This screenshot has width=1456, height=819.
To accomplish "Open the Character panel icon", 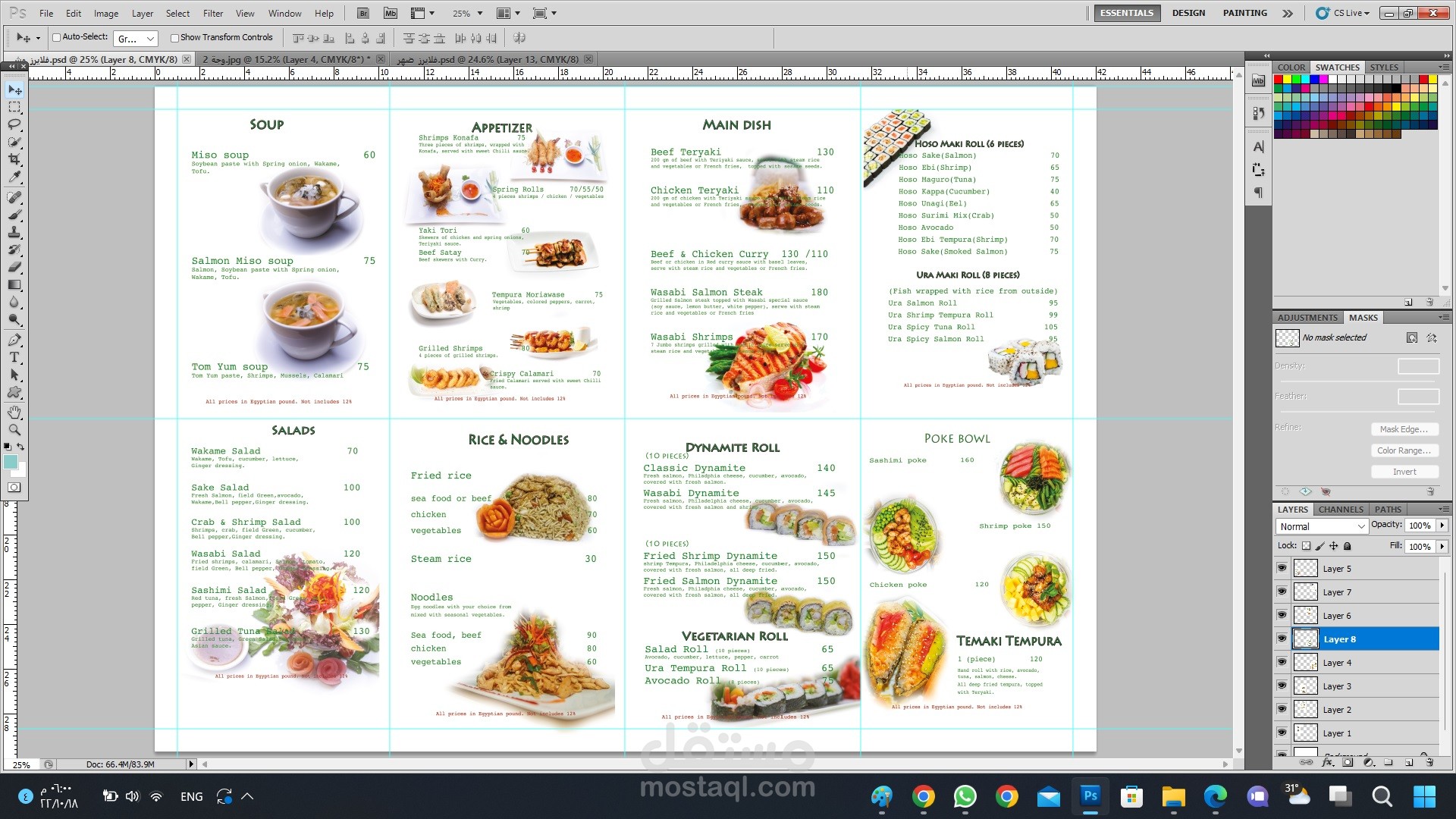I will coord(1259,147).
